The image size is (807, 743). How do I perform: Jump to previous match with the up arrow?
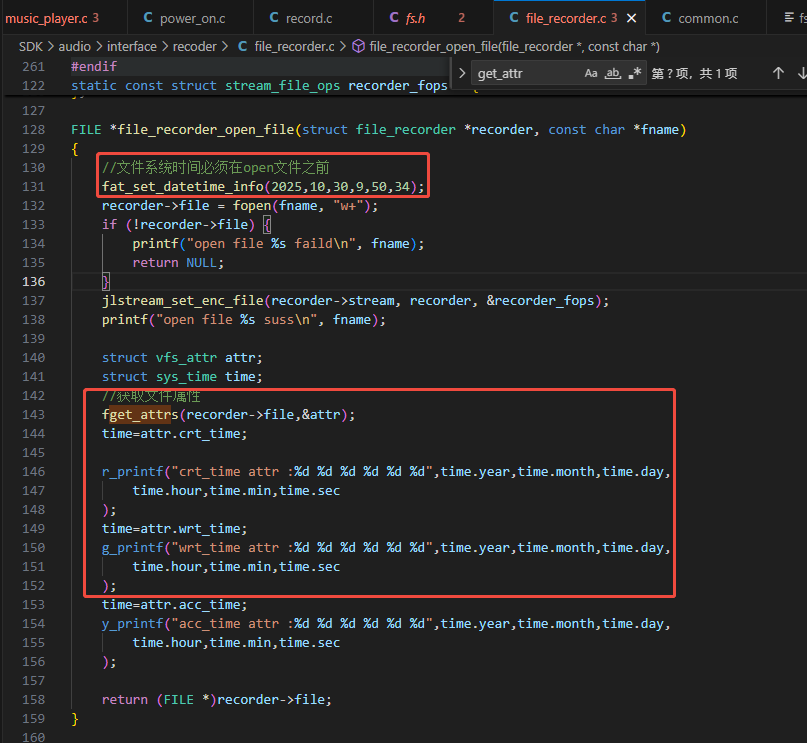click(778, 73)
